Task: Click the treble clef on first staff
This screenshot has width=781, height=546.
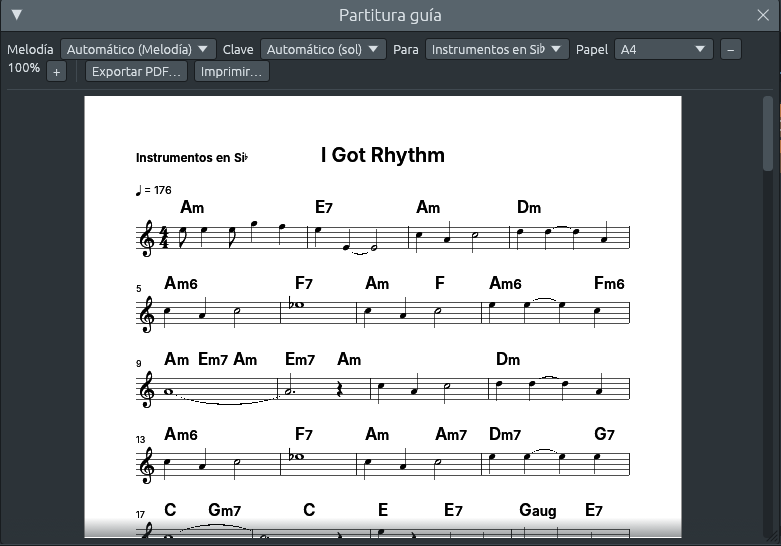Action: point(146,238)
